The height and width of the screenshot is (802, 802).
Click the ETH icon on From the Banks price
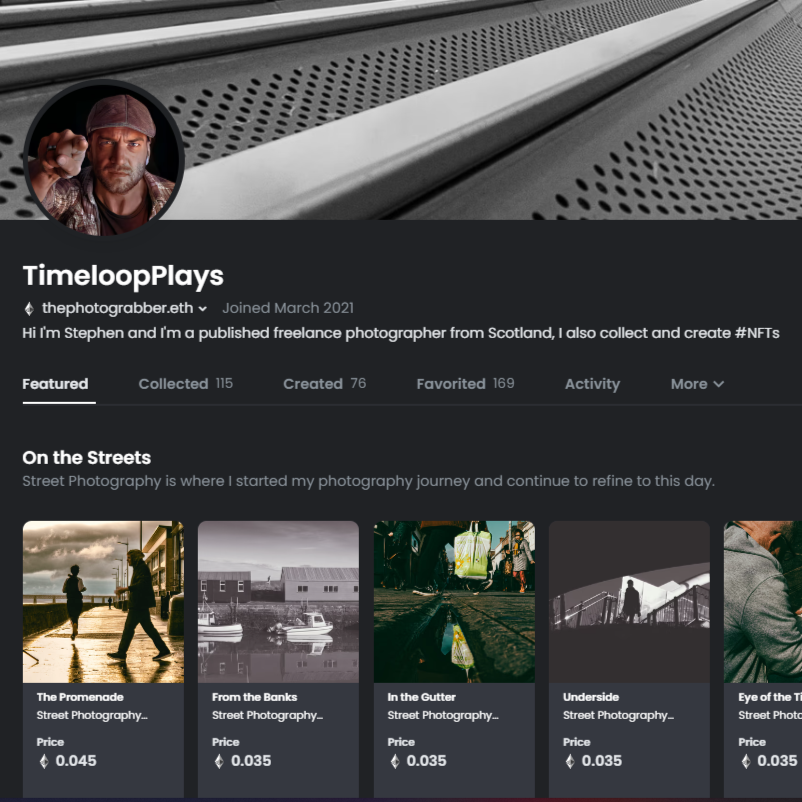coord(219,761)
